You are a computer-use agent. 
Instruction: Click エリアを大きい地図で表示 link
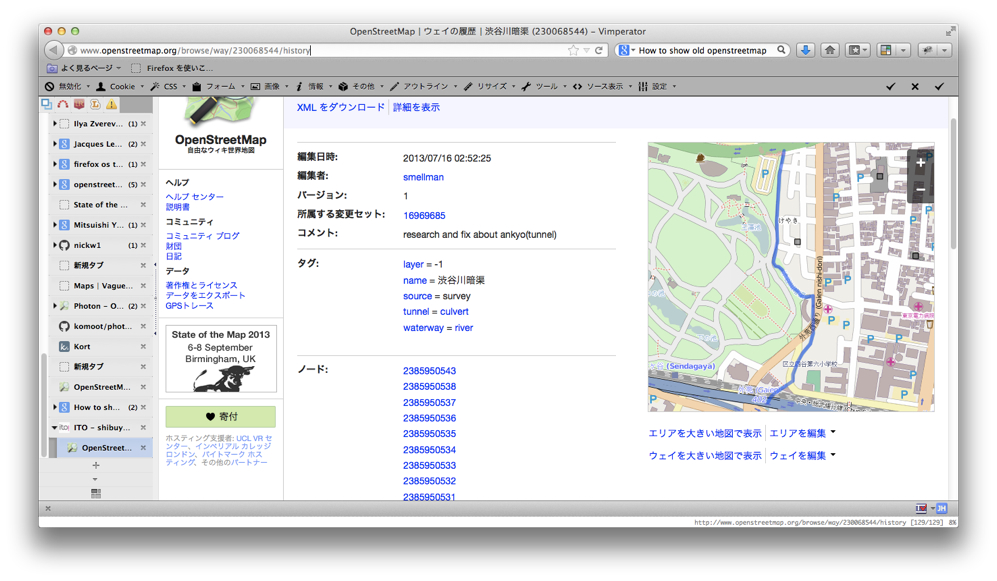[705, 433]
